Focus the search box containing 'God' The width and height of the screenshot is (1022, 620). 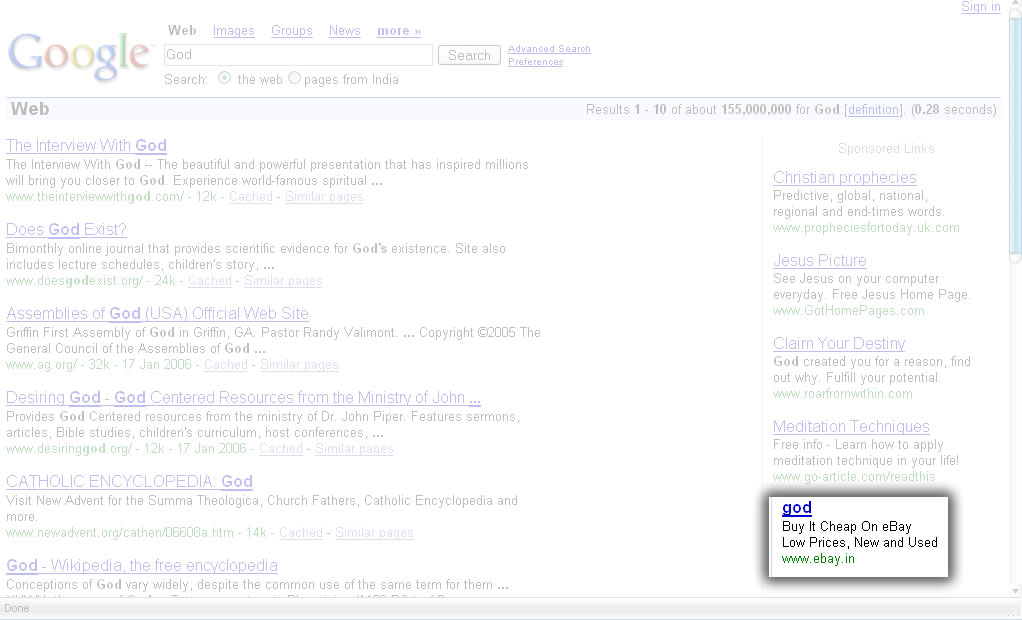[298, 55]
